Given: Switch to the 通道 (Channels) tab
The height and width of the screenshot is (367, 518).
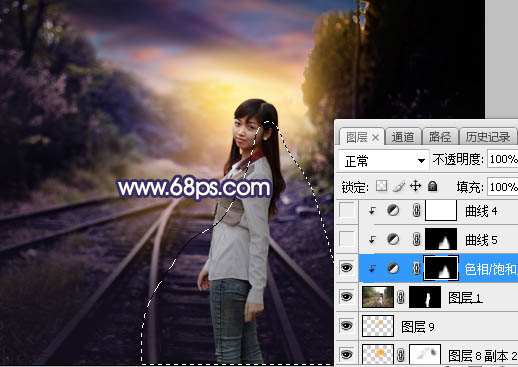Looking at the screenshot, I should (x=403, y=137).
